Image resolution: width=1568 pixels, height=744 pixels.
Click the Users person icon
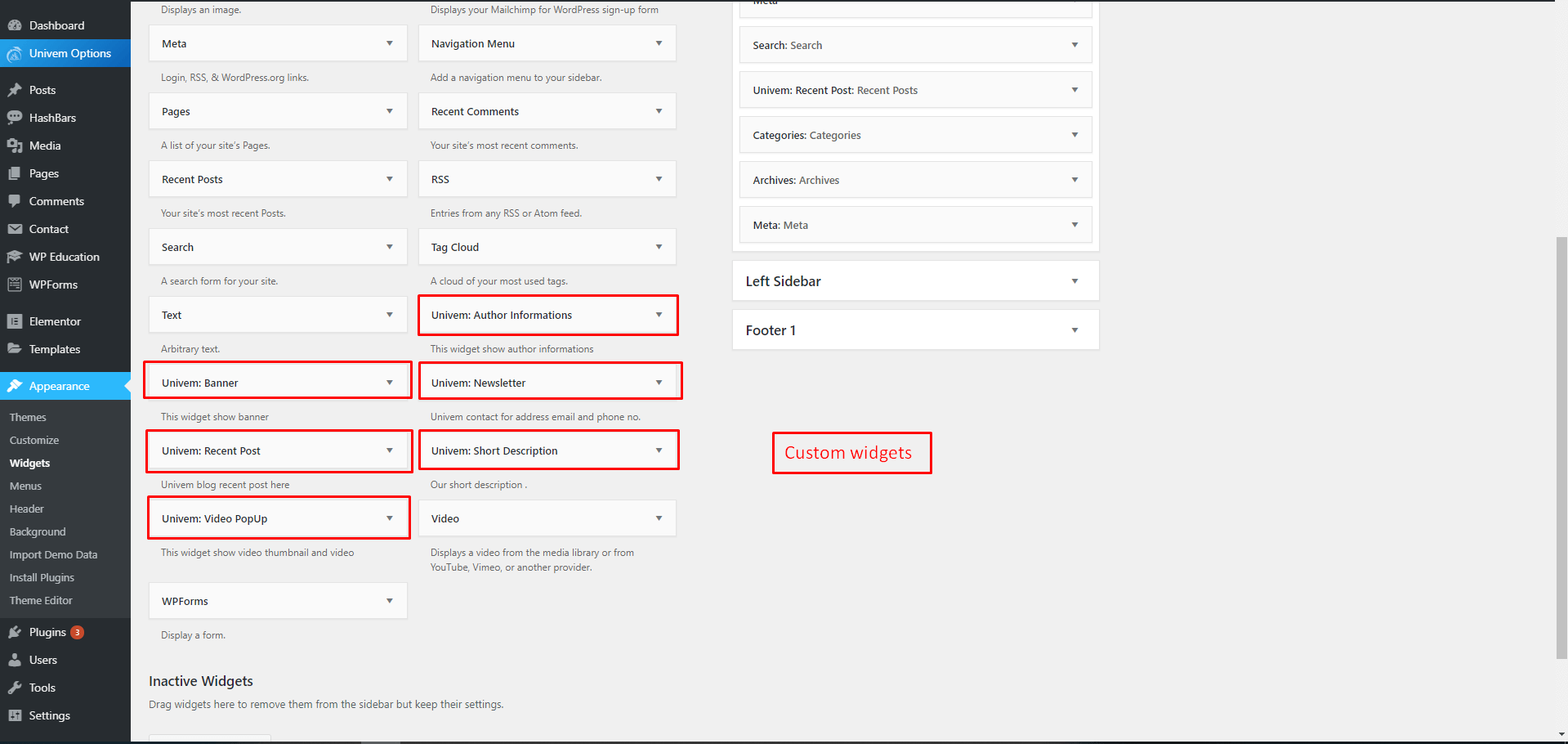(15, 660)
